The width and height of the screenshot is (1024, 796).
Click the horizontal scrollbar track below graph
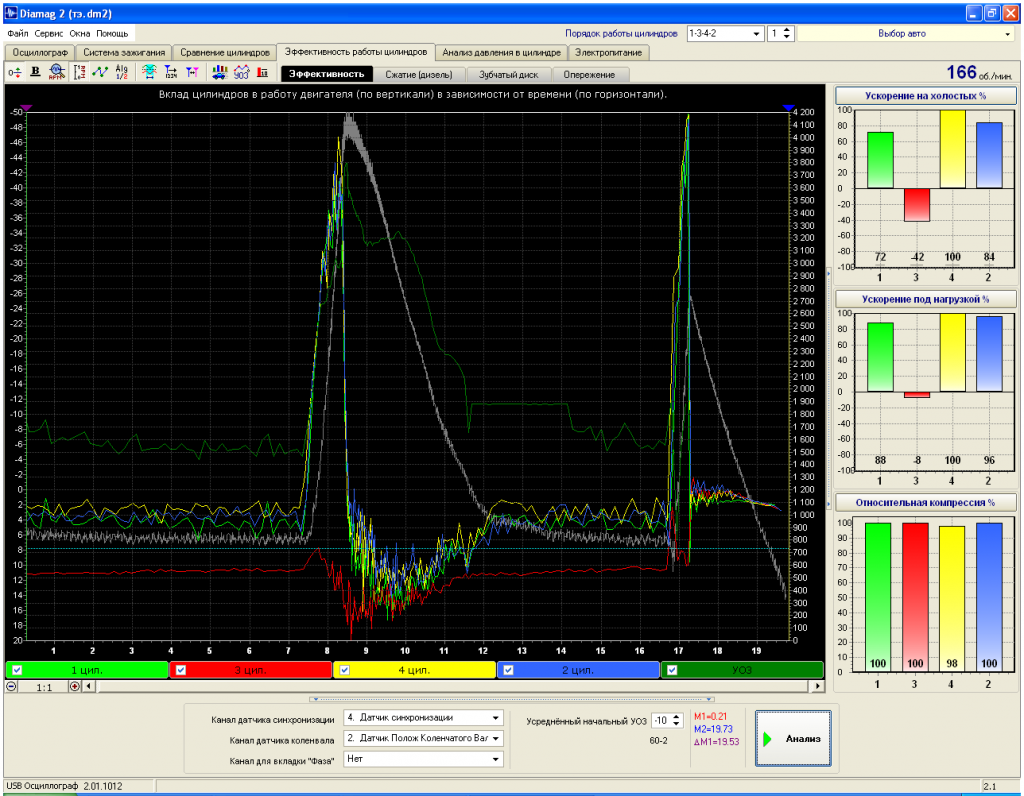click(x=453, y=686)
